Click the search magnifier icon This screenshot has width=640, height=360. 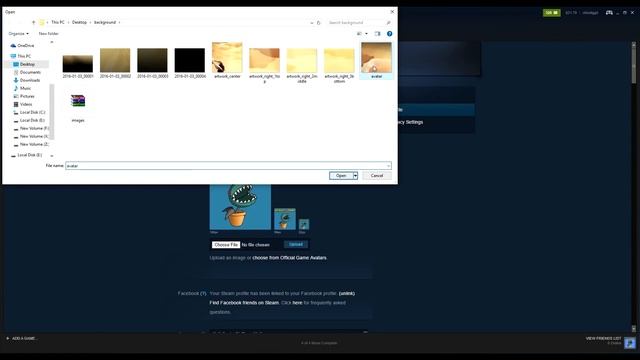(389, 23)
